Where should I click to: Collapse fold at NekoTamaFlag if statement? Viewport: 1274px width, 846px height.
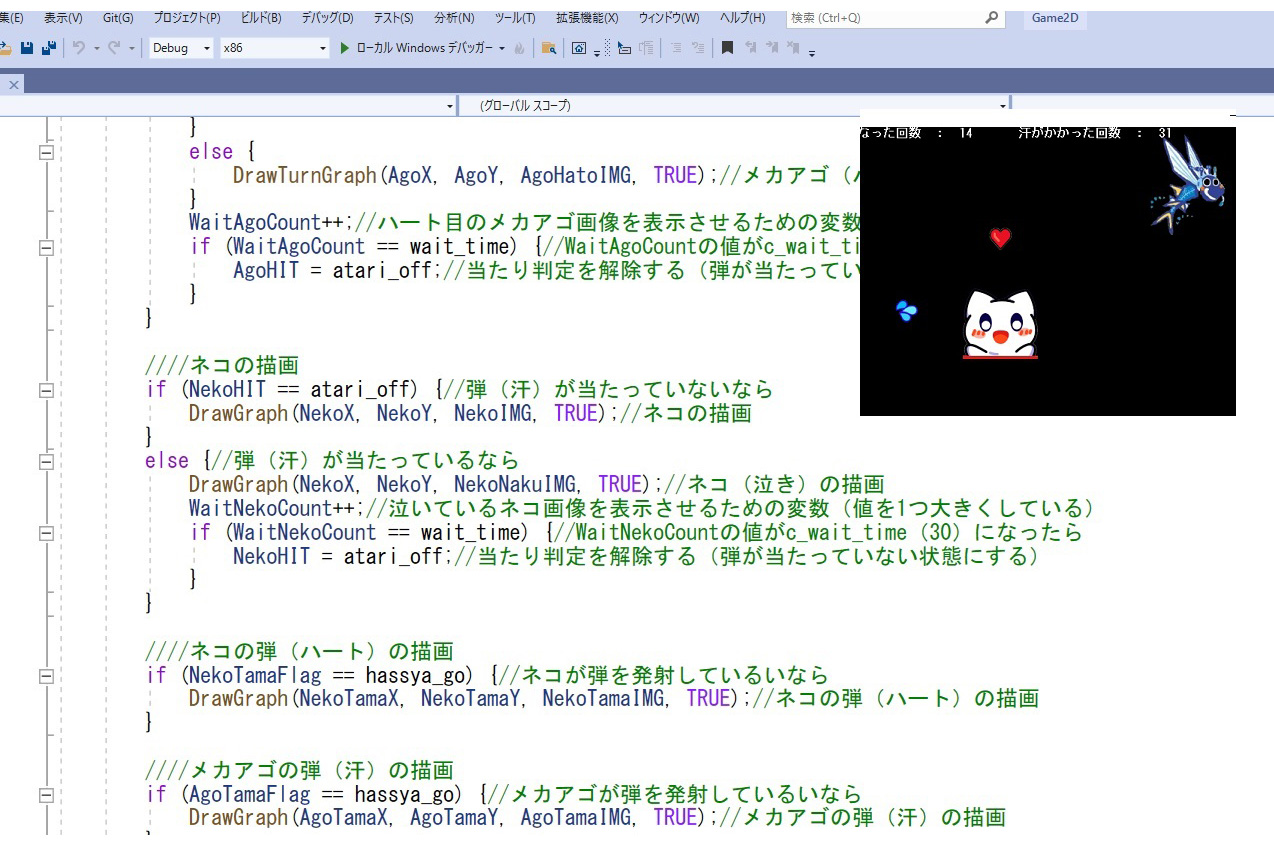coord(46,676)
